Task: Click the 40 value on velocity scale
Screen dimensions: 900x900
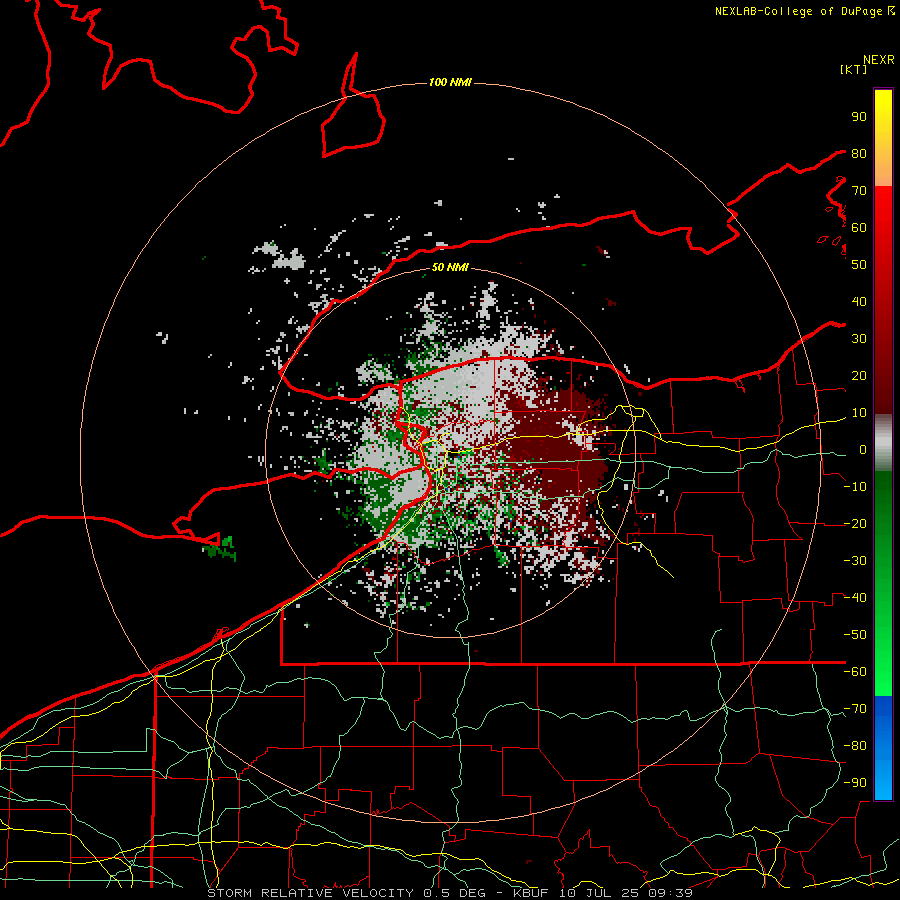Action: [x=859, y=302]
